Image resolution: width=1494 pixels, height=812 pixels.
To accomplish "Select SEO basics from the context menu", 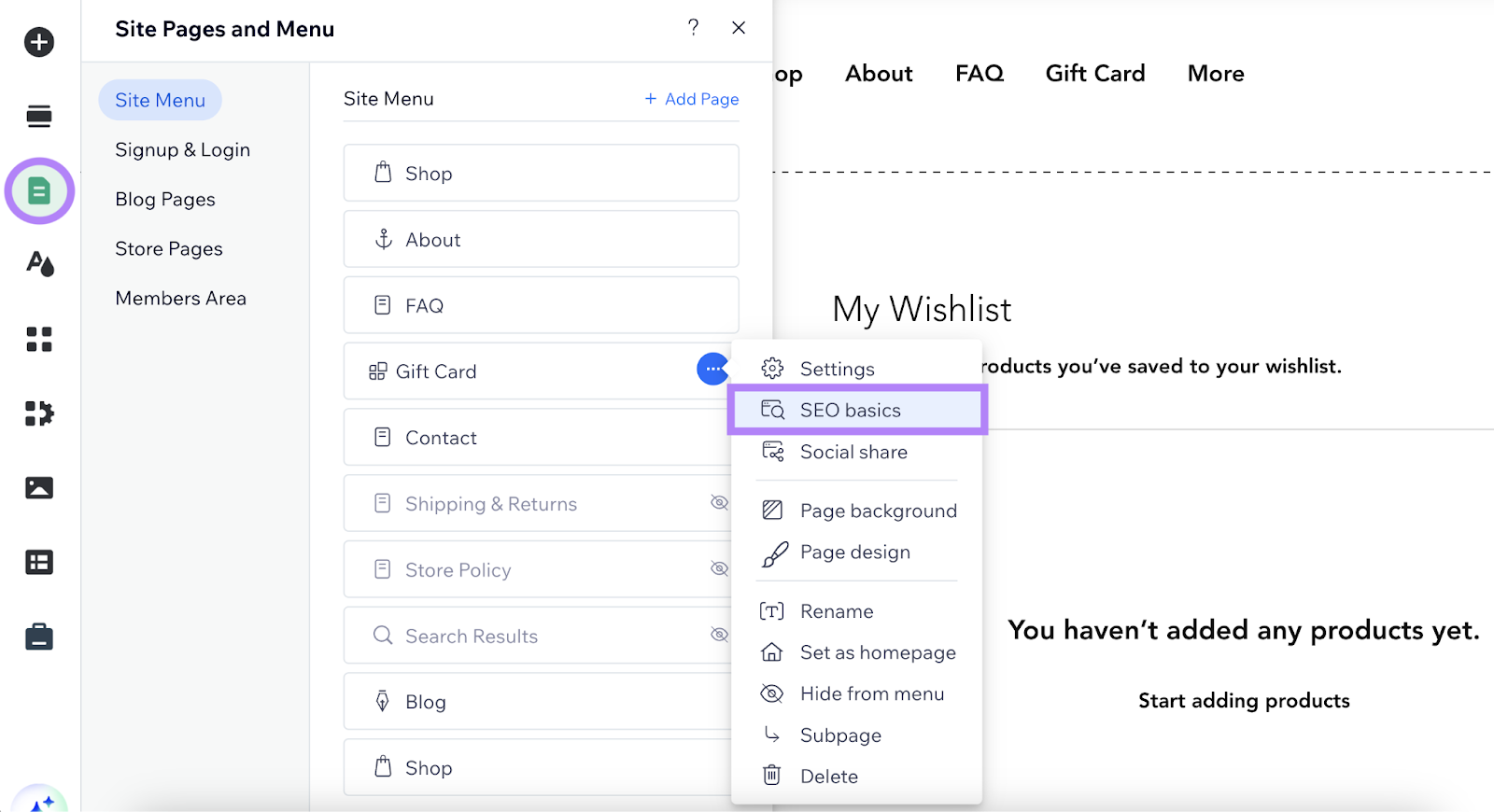I will [850, 411].
